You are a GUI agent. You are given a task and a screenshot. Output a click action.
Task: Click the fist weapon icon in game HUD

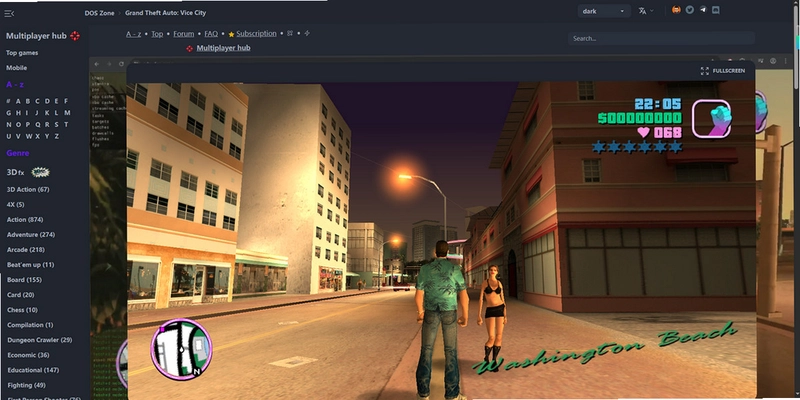(711, 119)
